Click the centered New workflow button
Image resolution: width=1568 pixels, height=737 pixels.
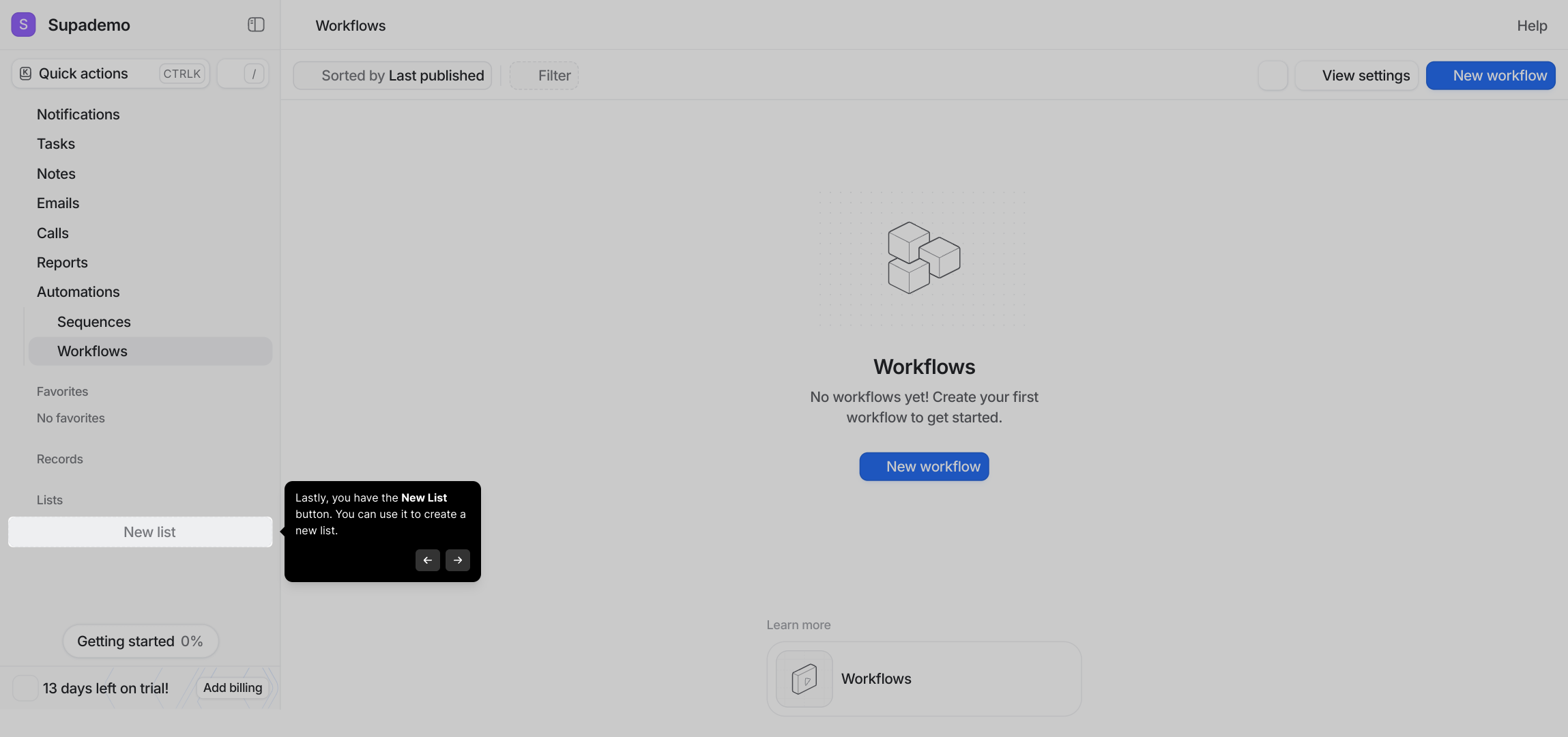924,467
